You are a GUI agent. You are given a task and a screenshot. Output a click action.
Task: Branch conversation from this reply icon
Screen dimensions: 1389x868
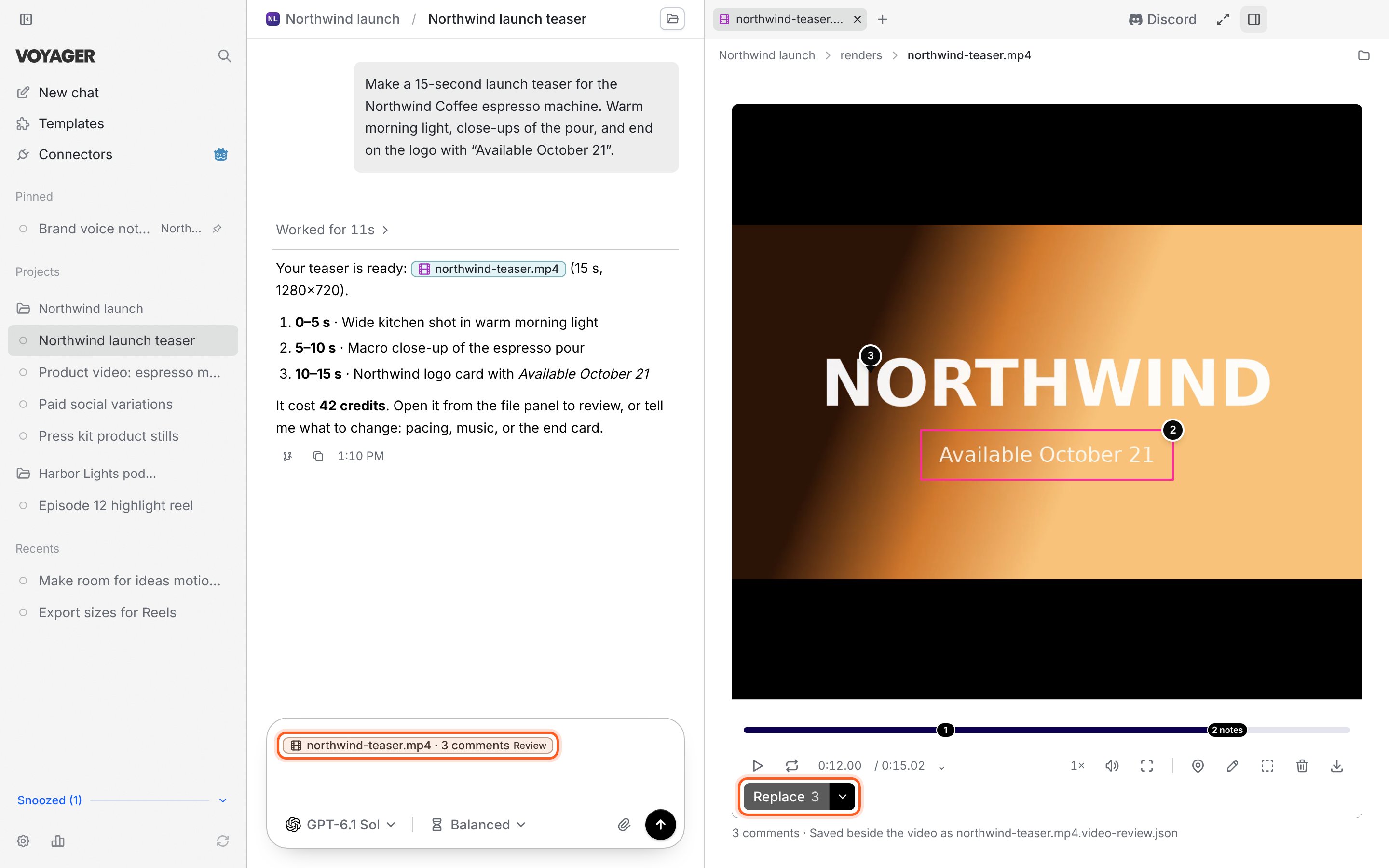click(287, 456)
